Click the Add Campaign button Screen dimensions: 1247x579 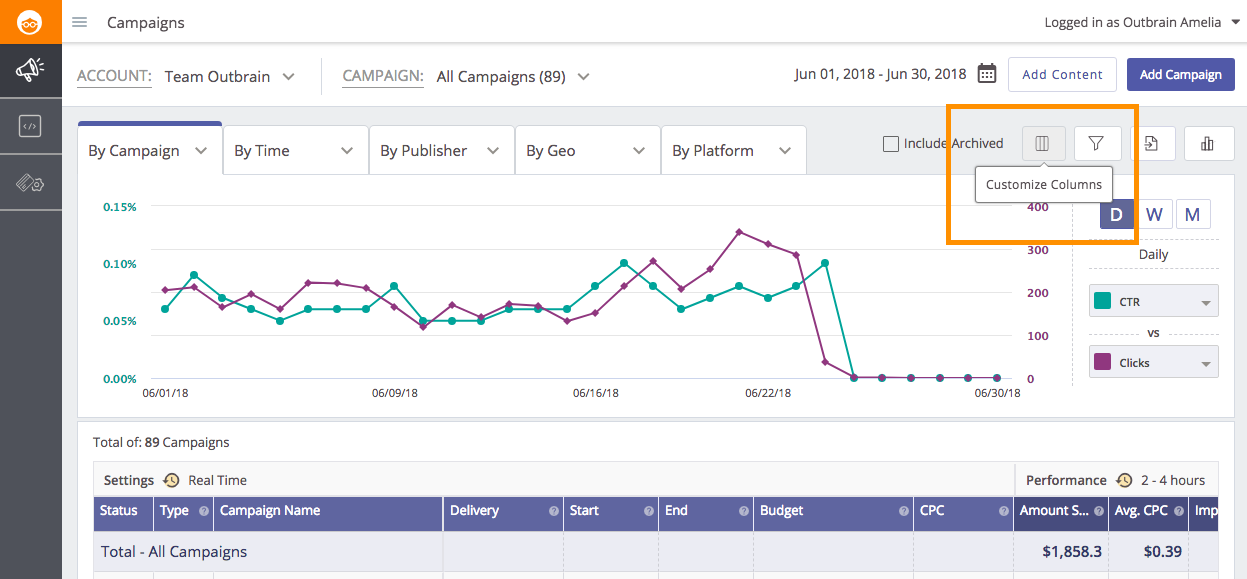[x=1180, y=74]
